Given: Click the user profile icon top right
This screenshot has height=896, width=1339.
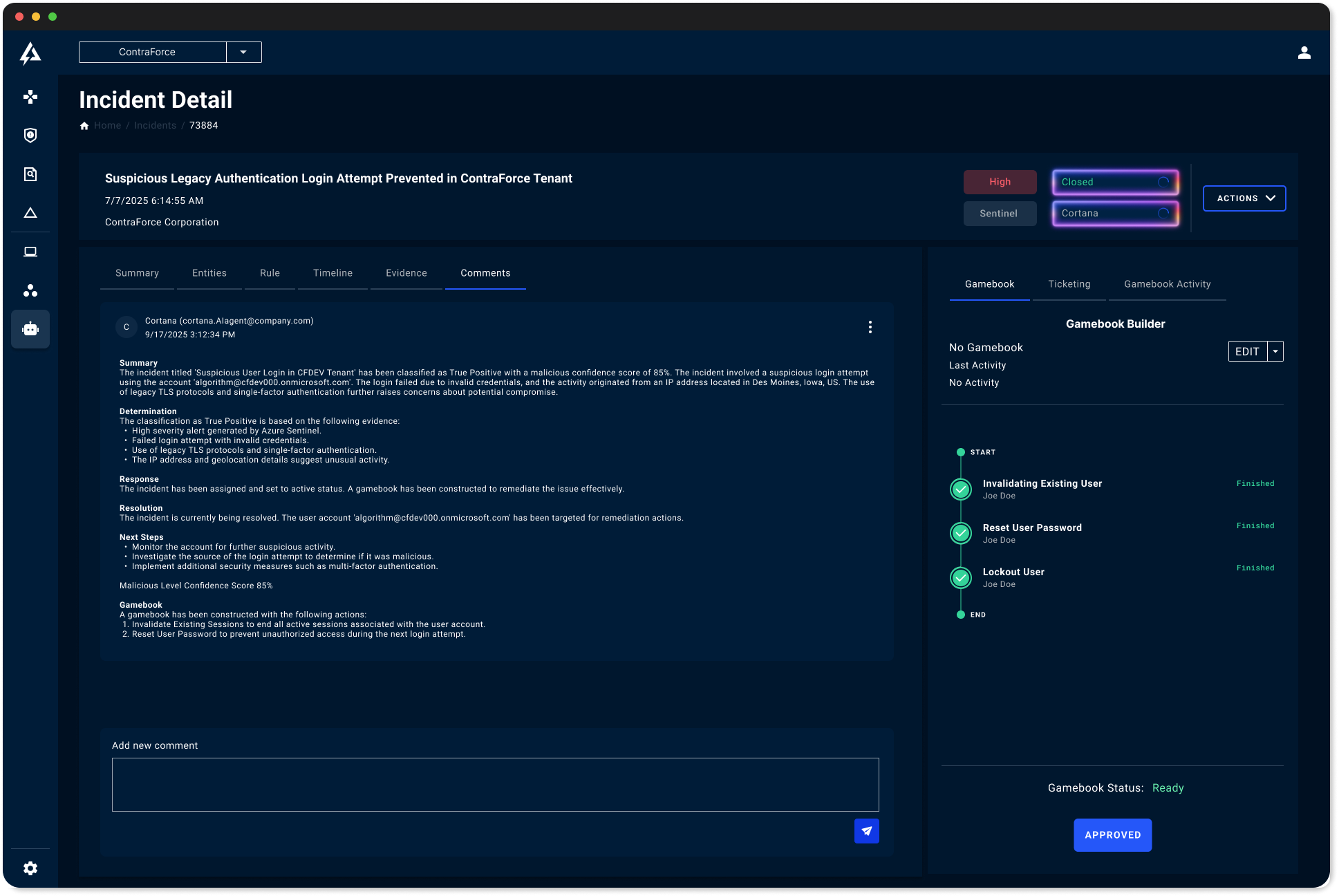Looking at the screenshot, I should coord(1304,53).
